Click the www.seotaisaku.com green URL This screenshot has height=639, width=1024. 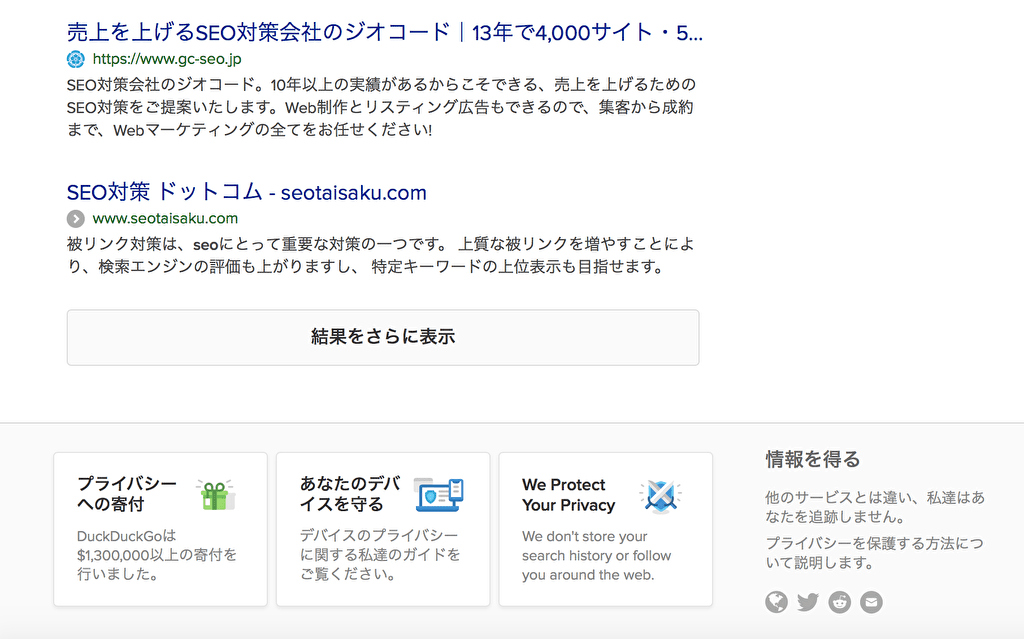coord(165,218)
